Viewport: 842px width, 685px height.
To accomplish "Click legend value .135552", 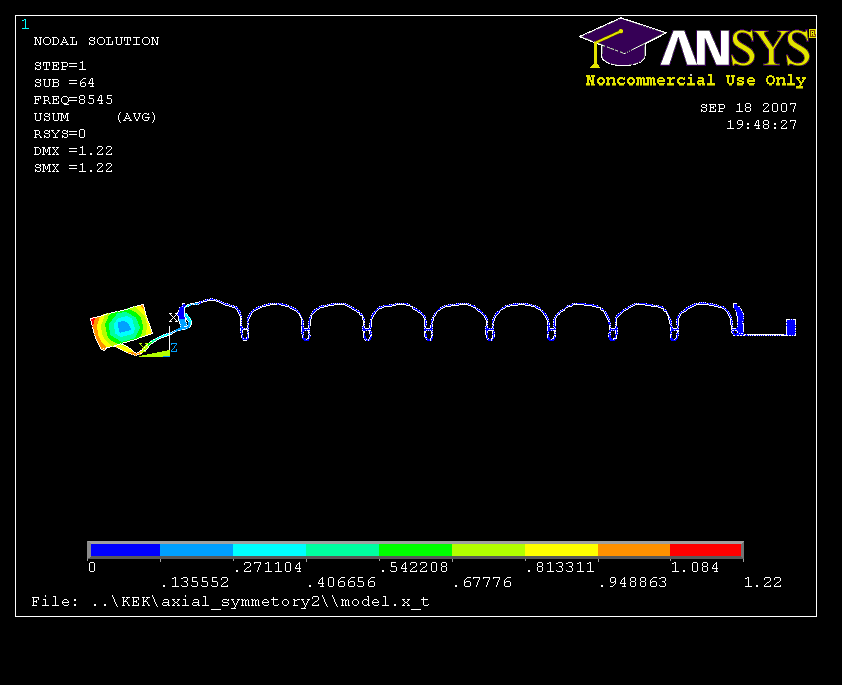I will (x=195, y=582).
